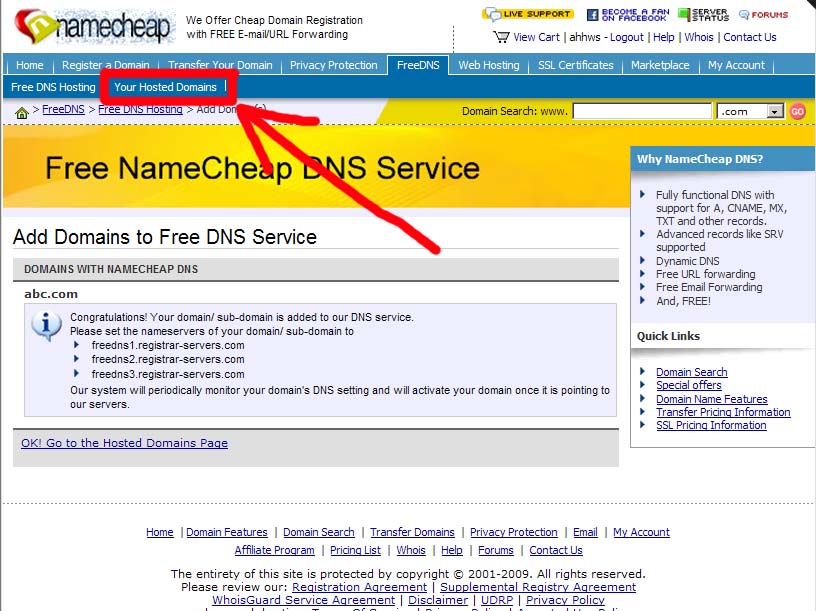
Task: Click the footer Home link
Action: [160, 532]
